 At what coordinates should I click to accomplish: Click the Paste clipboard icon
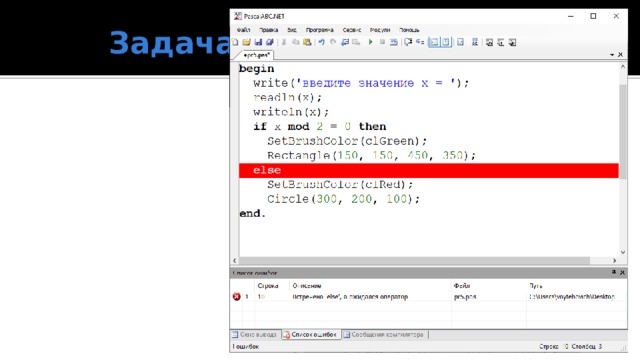(307, 42)
